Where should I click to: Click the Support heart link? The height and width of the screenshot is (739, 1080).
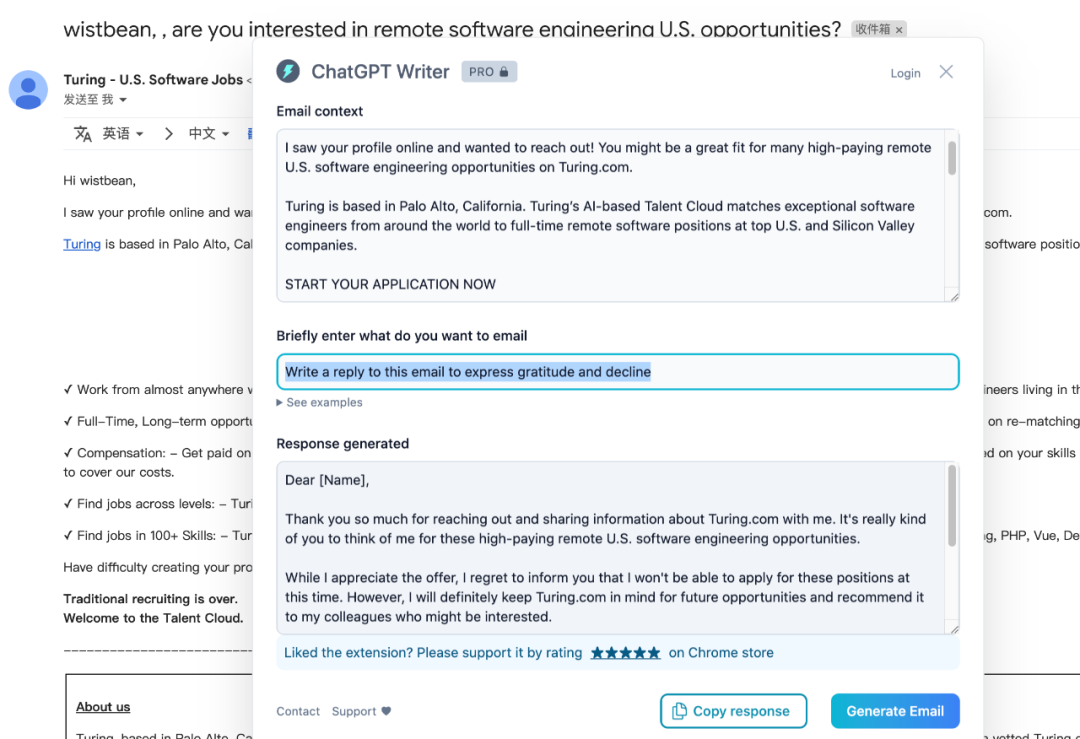[361, 712]
